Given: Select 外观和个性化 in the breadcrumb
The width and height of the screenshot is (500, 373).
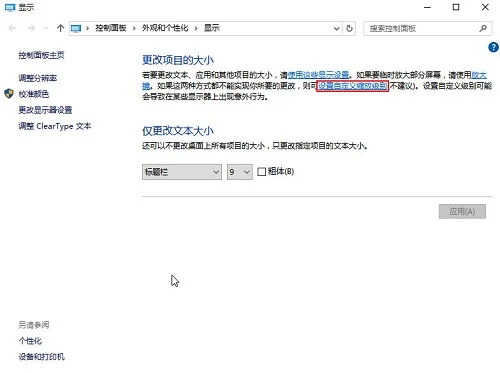Looking at the screenshot, I should click(x=165, y=28).
